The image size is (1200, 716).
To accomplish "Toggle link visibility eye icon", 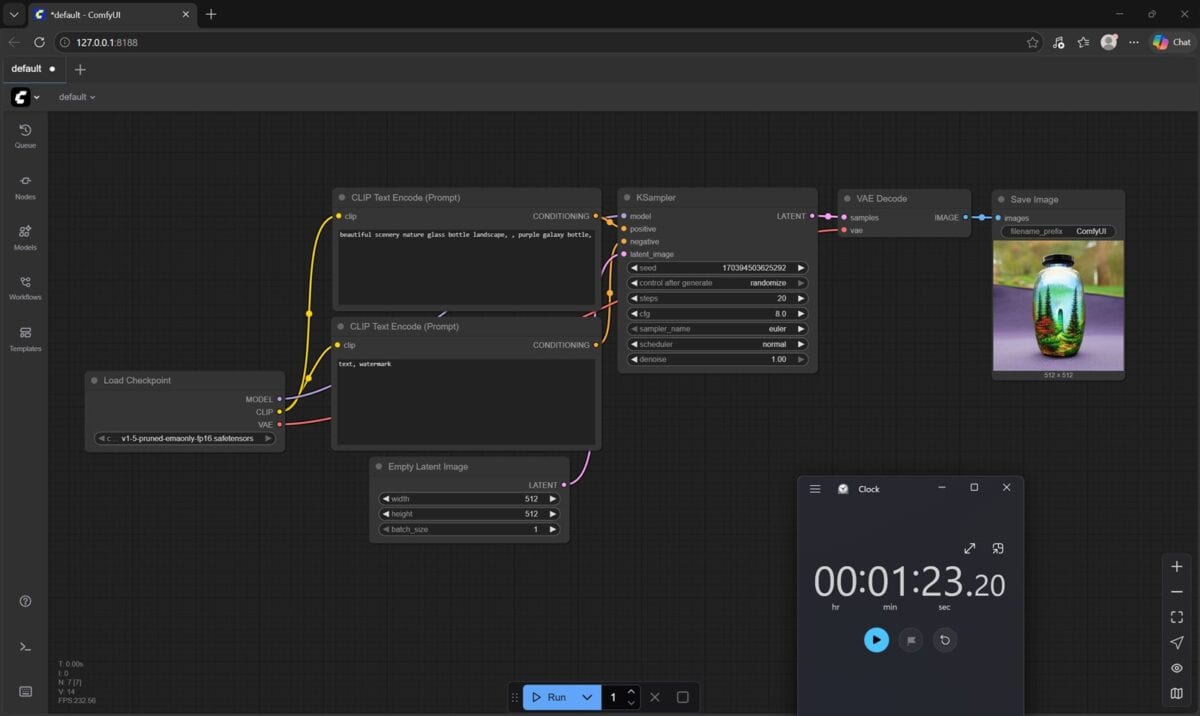I will pyautogui.click(x=1176, y=668).
